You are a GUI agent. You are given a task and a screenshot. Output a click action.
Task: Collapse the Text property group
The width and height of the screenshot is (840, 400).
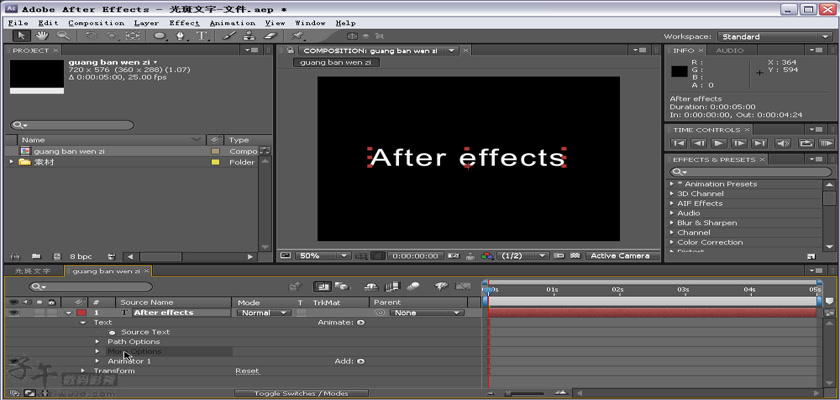coord(82,323)
